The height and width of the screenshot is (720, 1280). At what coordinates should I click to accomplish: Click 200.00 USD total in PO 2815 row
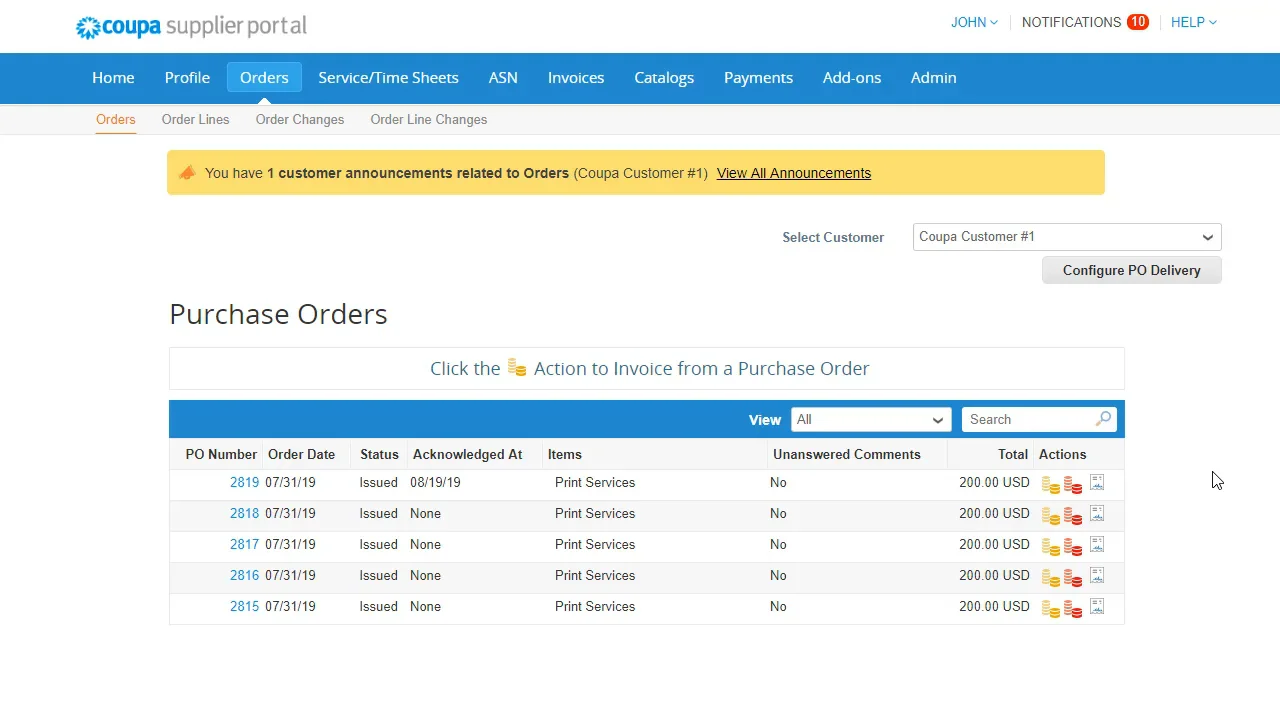point(994,606)
